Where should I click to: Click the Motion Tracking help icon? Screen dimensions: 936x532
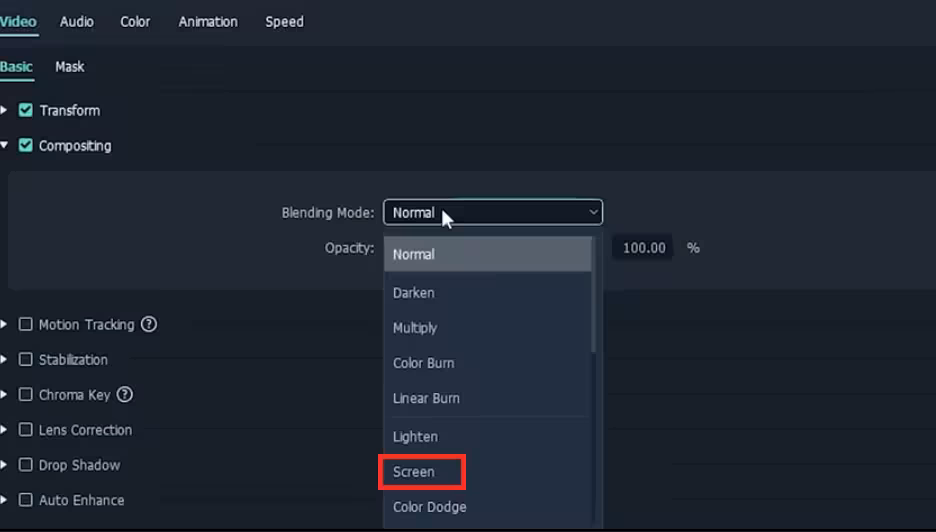point(149,324)
